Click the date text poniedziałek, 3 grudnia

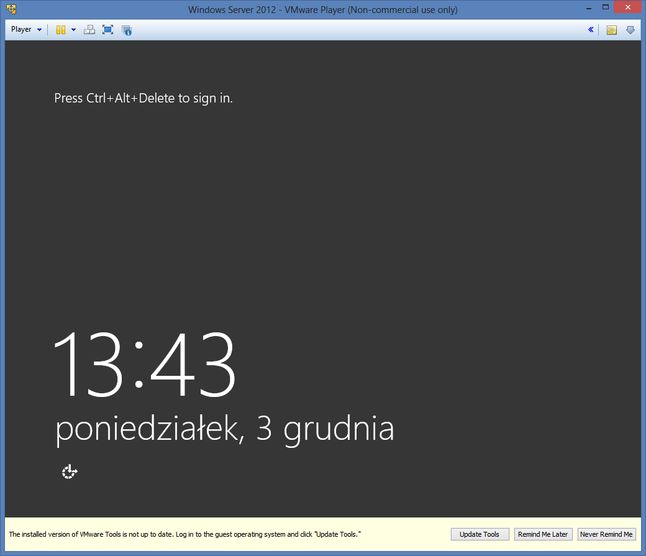tap(225, 430)
